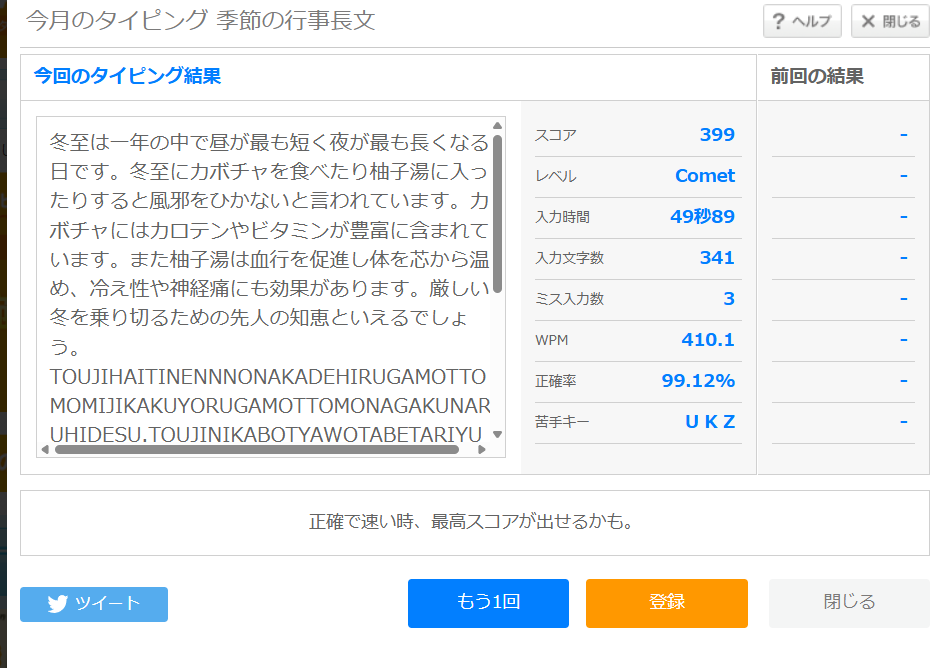Click the ツイート Twitter share button
Image resolution: width=940 pixels, height=668 pixels.
coord(94,604)
